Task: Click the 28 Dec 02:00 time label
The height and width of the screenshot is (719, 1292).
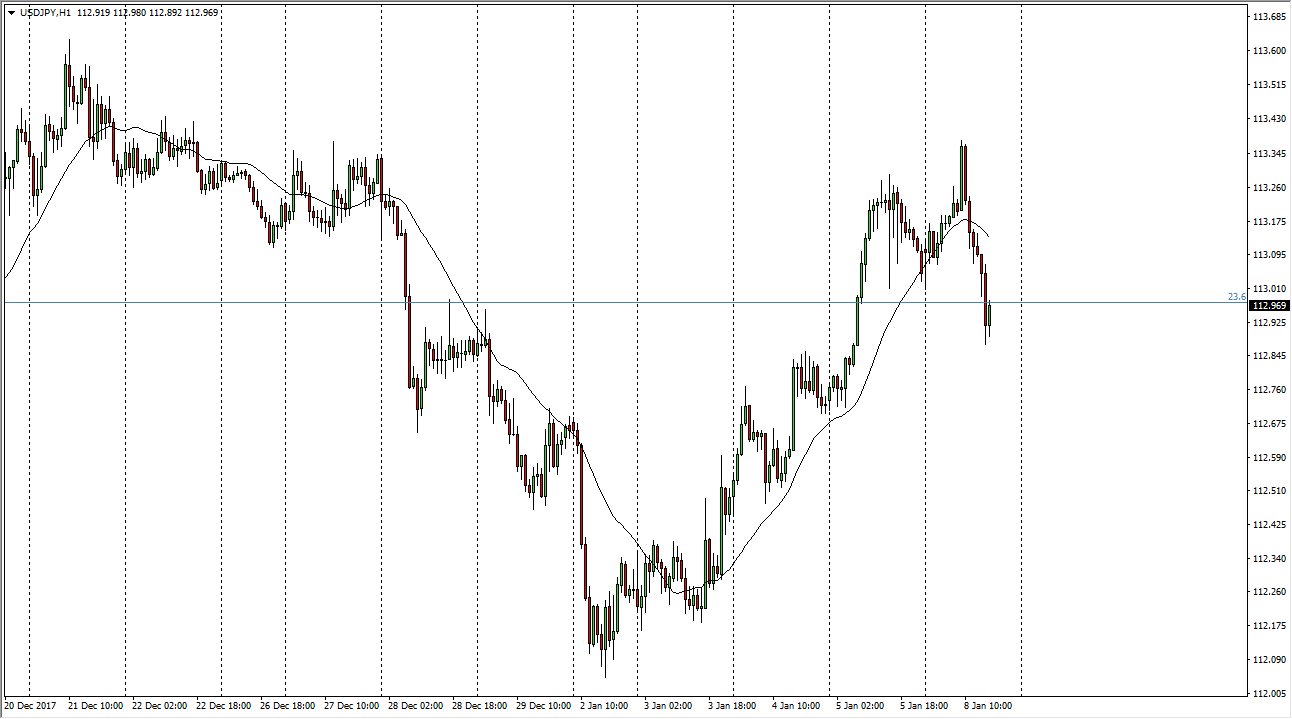Action: click(x=415, y=706)
